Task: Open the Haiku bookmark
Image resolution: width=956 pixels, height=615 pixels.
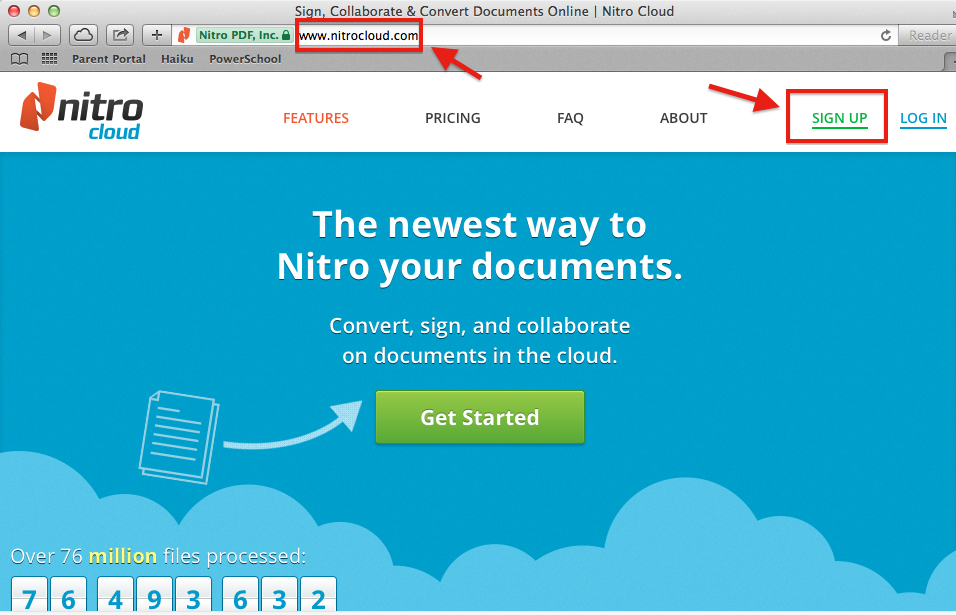Action: click(x=177, y=59)
